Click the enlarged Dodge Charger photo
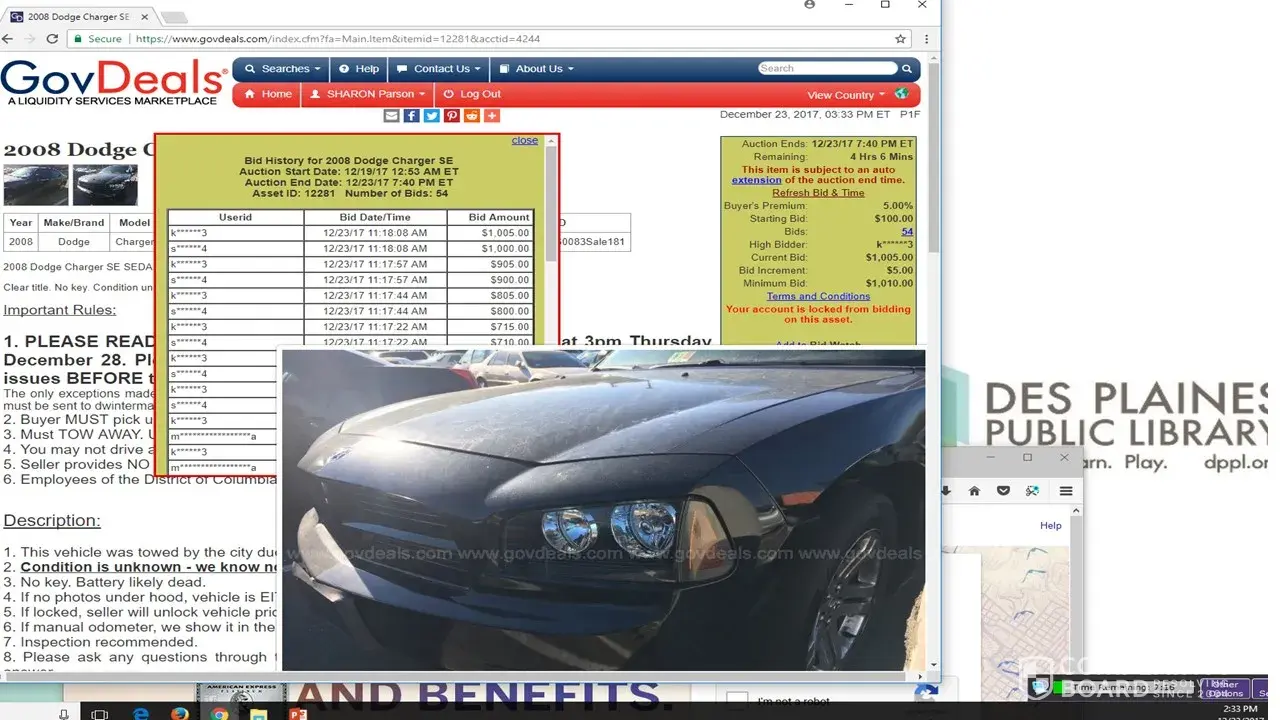Screen dimensions: 1280x720 603,510
